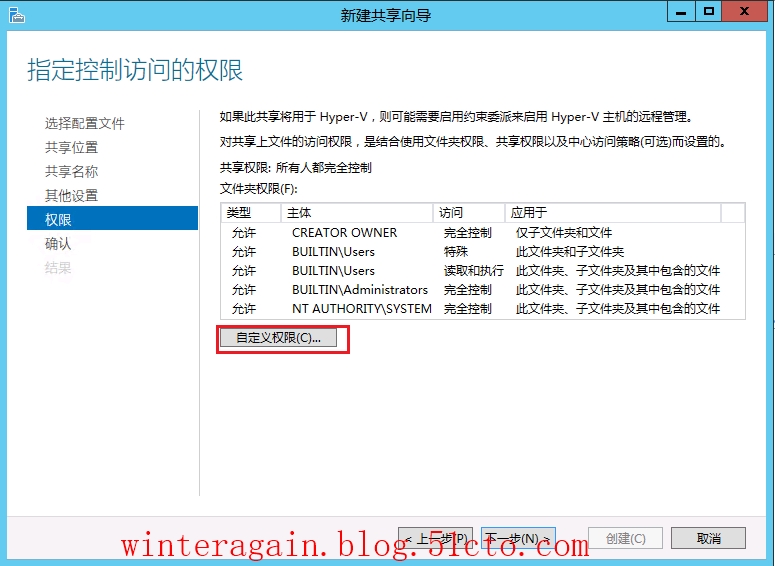Click the disabled 创建(C) button
This screenshot has height=566, width=775.
pyautogui.click(x=625, y=538)
